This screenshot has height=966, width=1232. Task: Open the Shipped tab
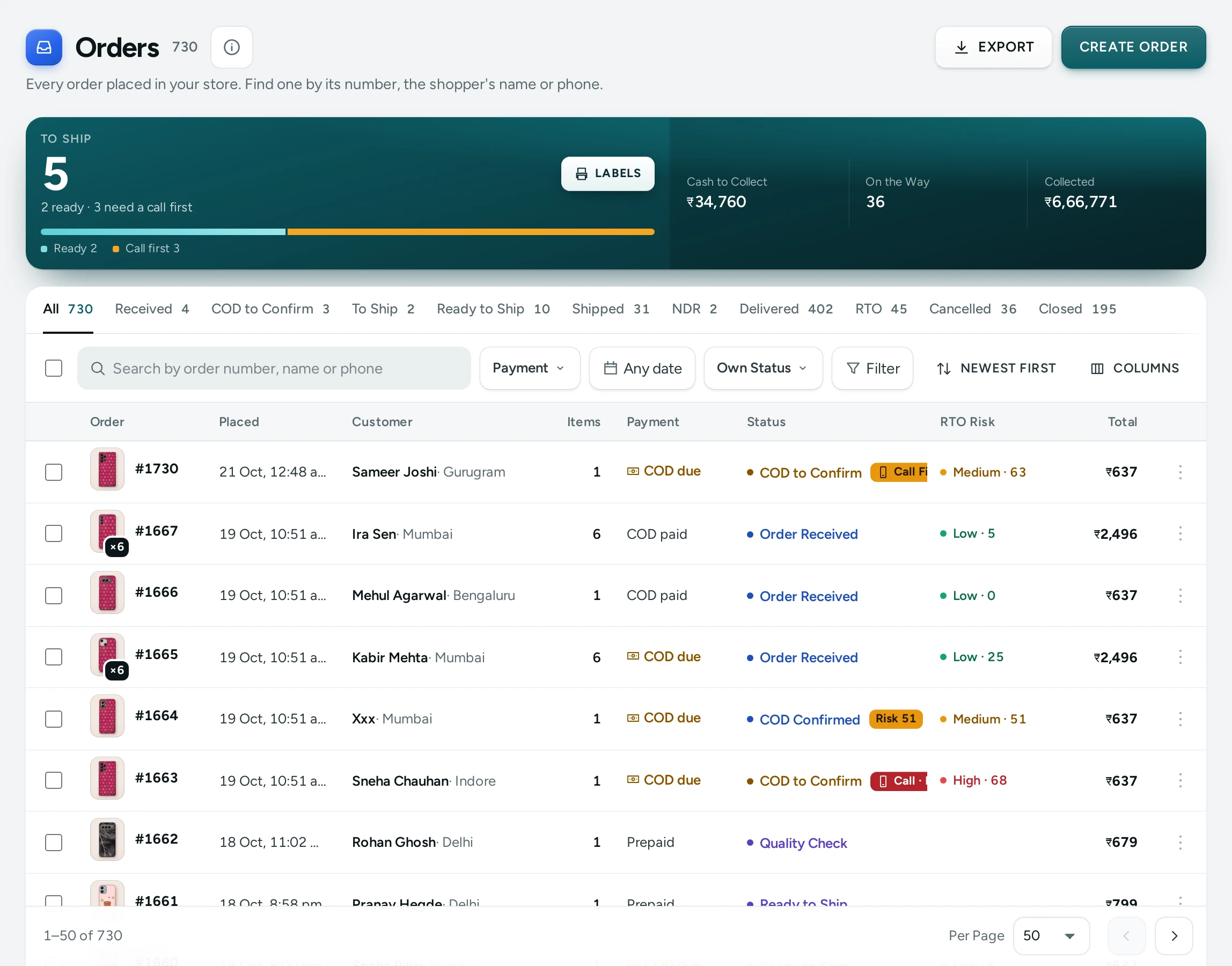tap(611, 309)
